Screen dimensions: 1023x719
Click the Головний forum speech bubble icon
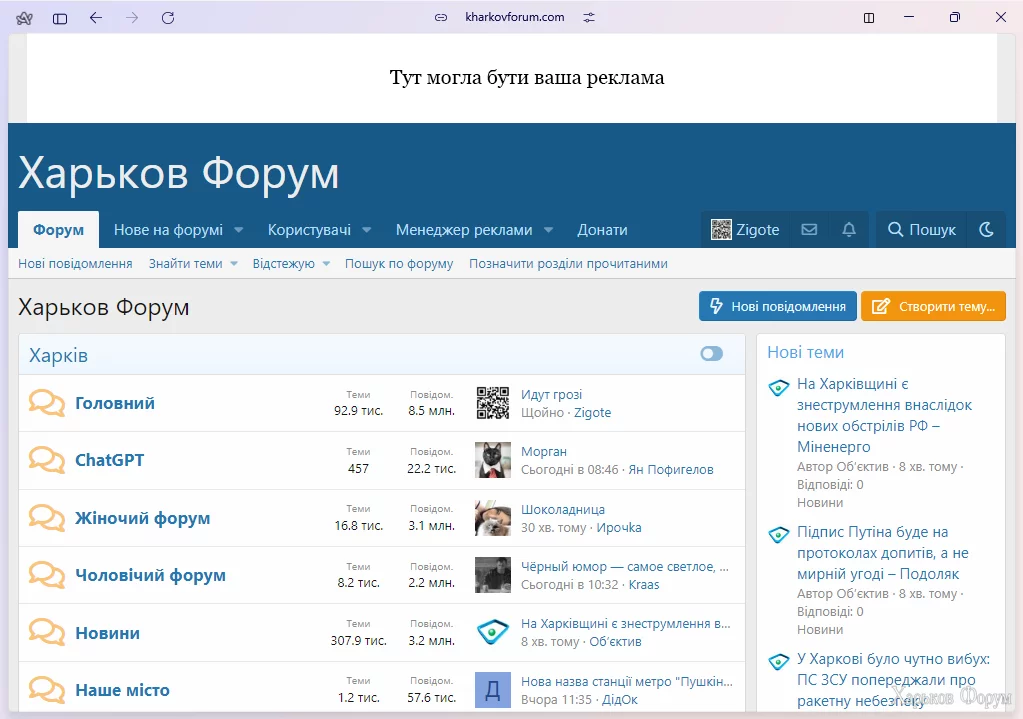click(47, 403)
